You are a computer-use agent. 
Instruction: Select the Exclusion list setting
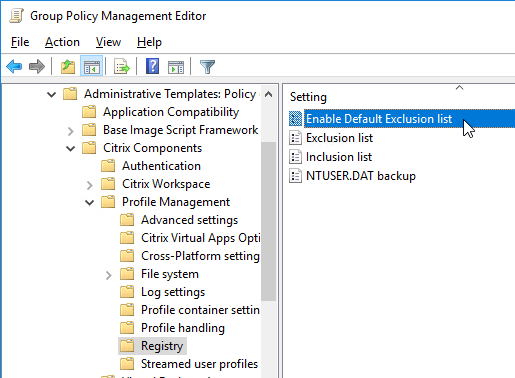(339, 138)
